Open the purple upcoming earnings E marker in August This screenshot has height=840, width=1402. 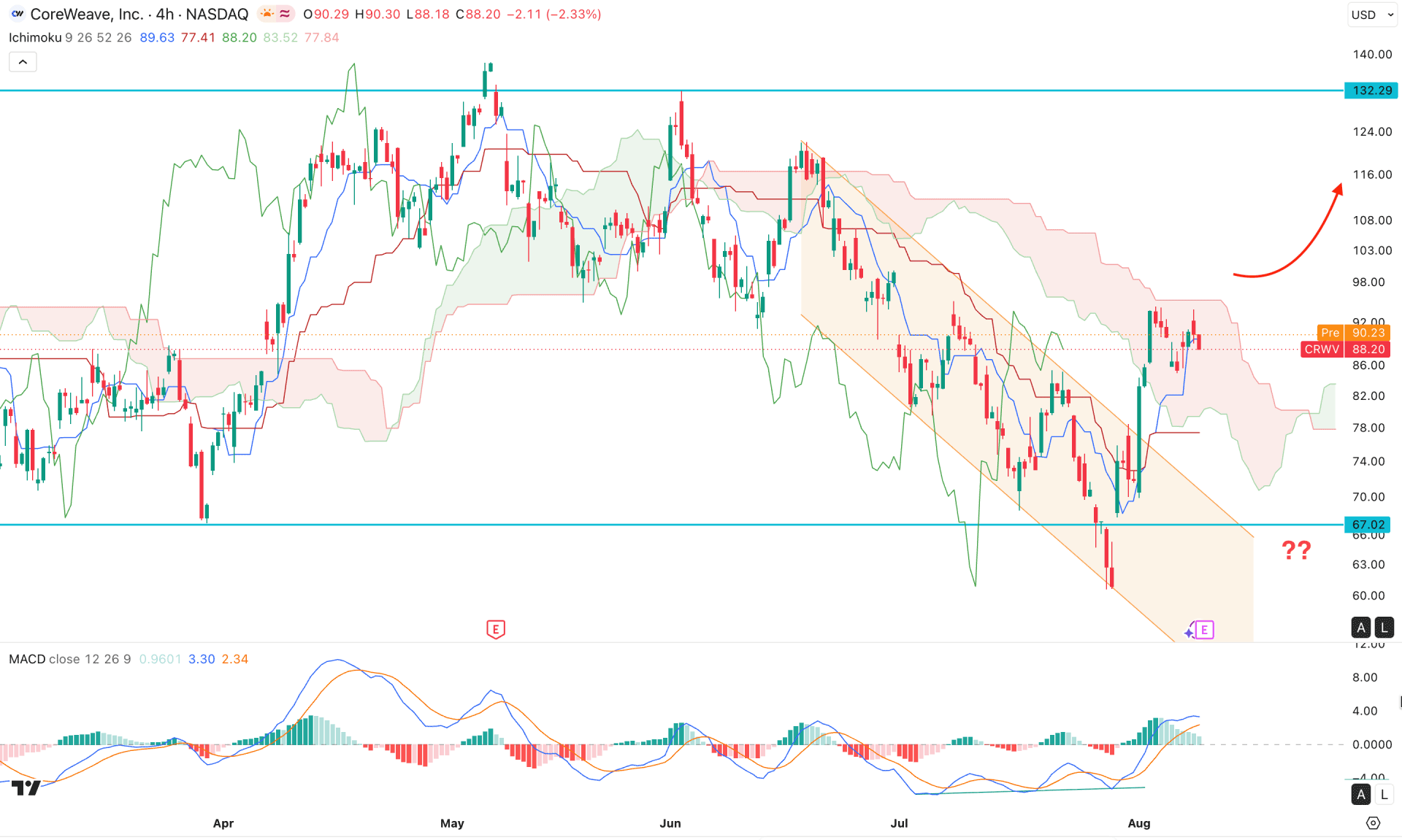[x=1205, y=630]
